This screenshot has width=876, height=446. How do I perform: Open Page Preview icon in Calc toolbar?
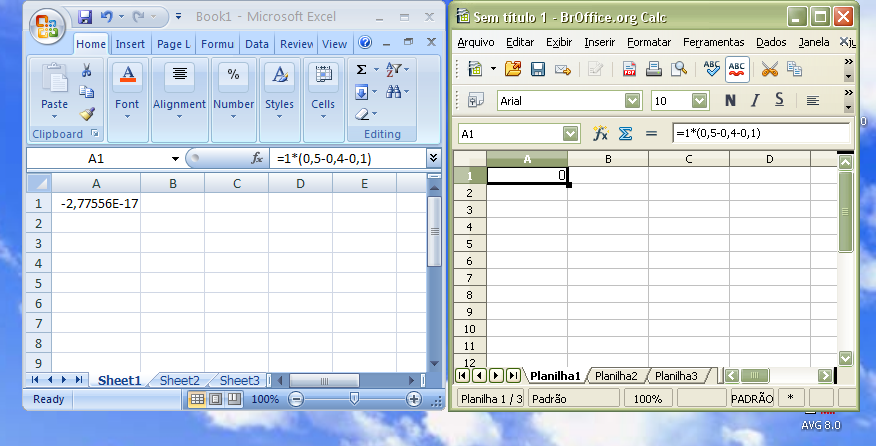click(x=679, y=69)
